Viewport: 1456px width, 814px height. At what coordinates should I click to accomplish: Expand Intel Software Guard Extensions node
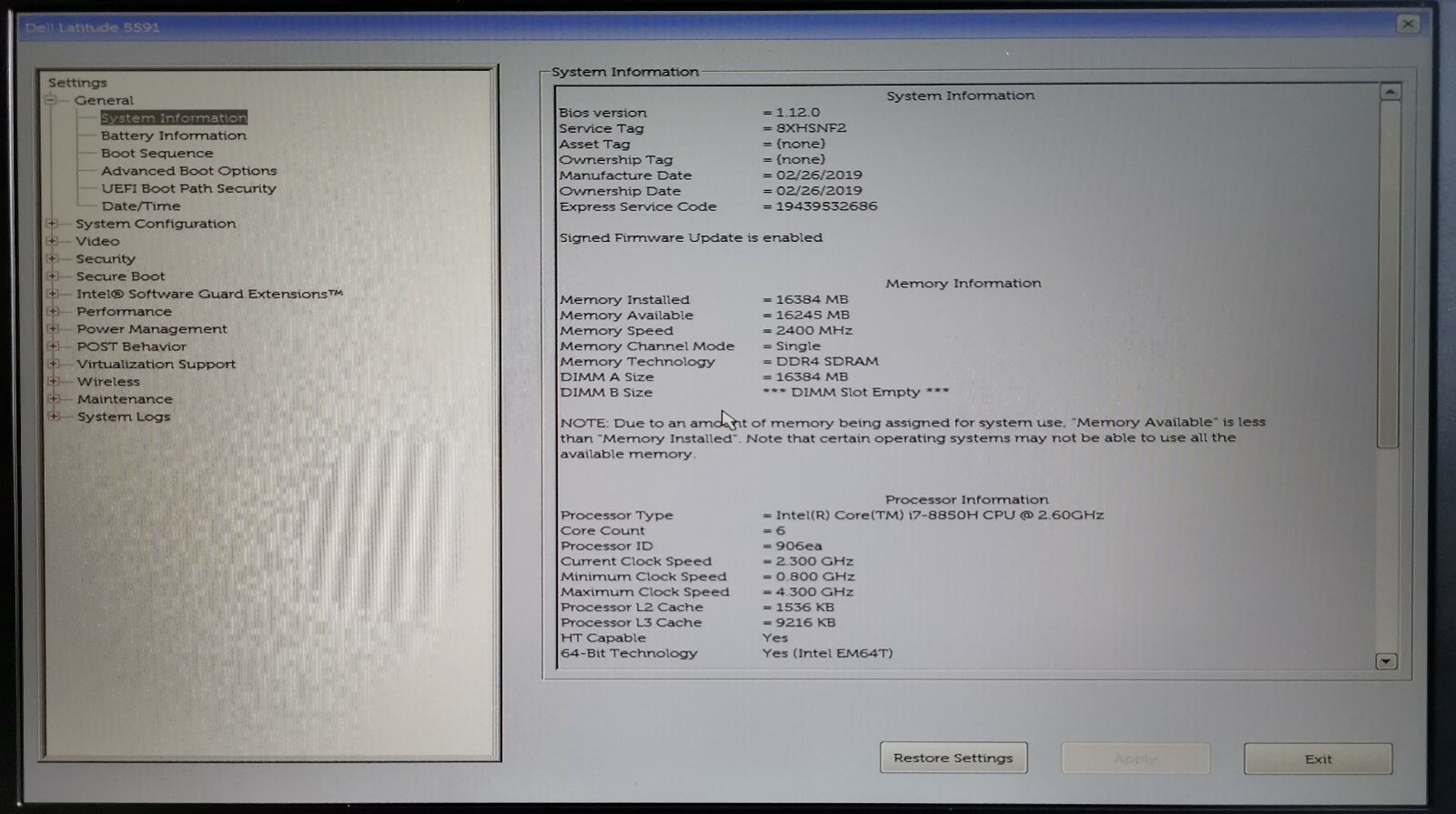[53, 294]
